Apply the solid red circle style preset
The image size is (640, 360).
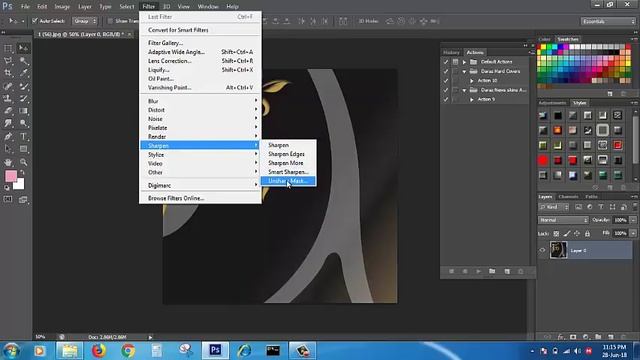(543, 160)
